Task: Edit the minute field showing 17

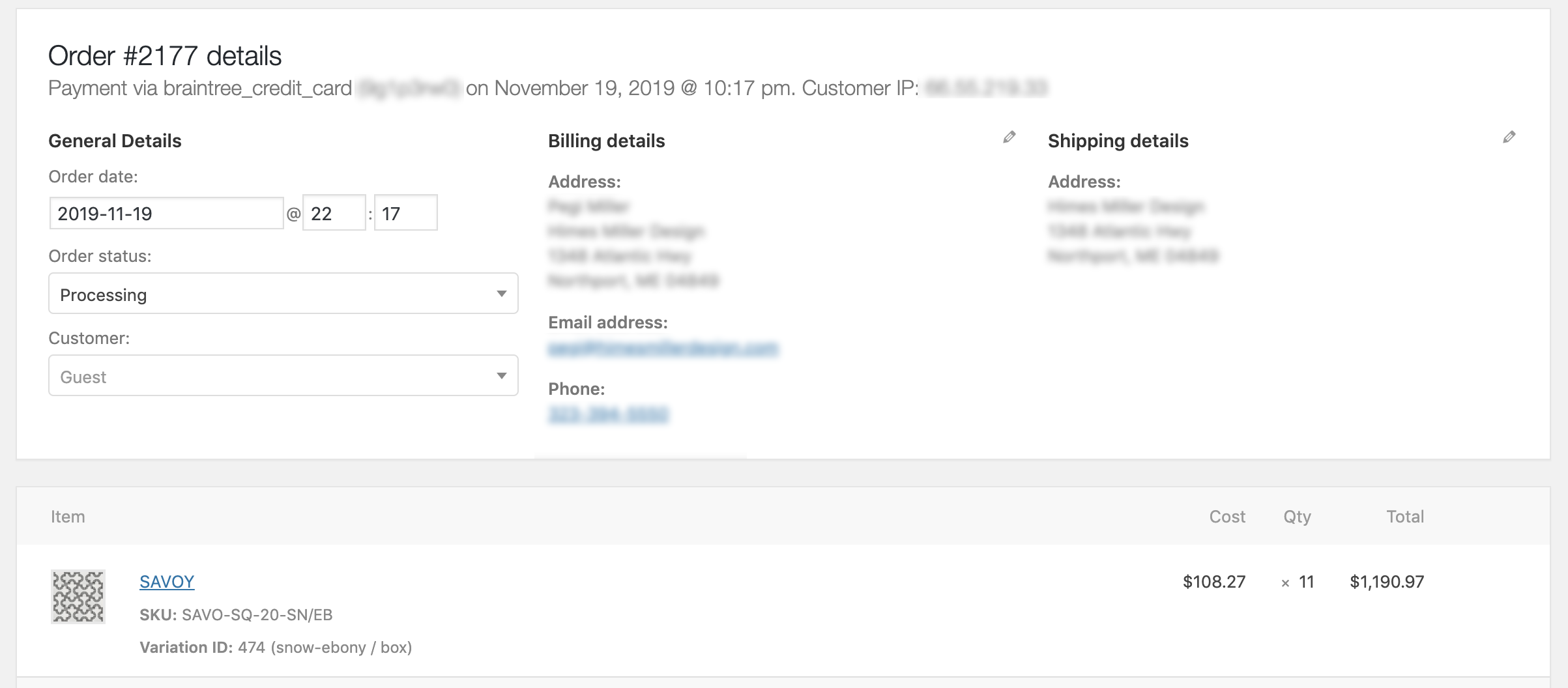Action: coord(405,212)
